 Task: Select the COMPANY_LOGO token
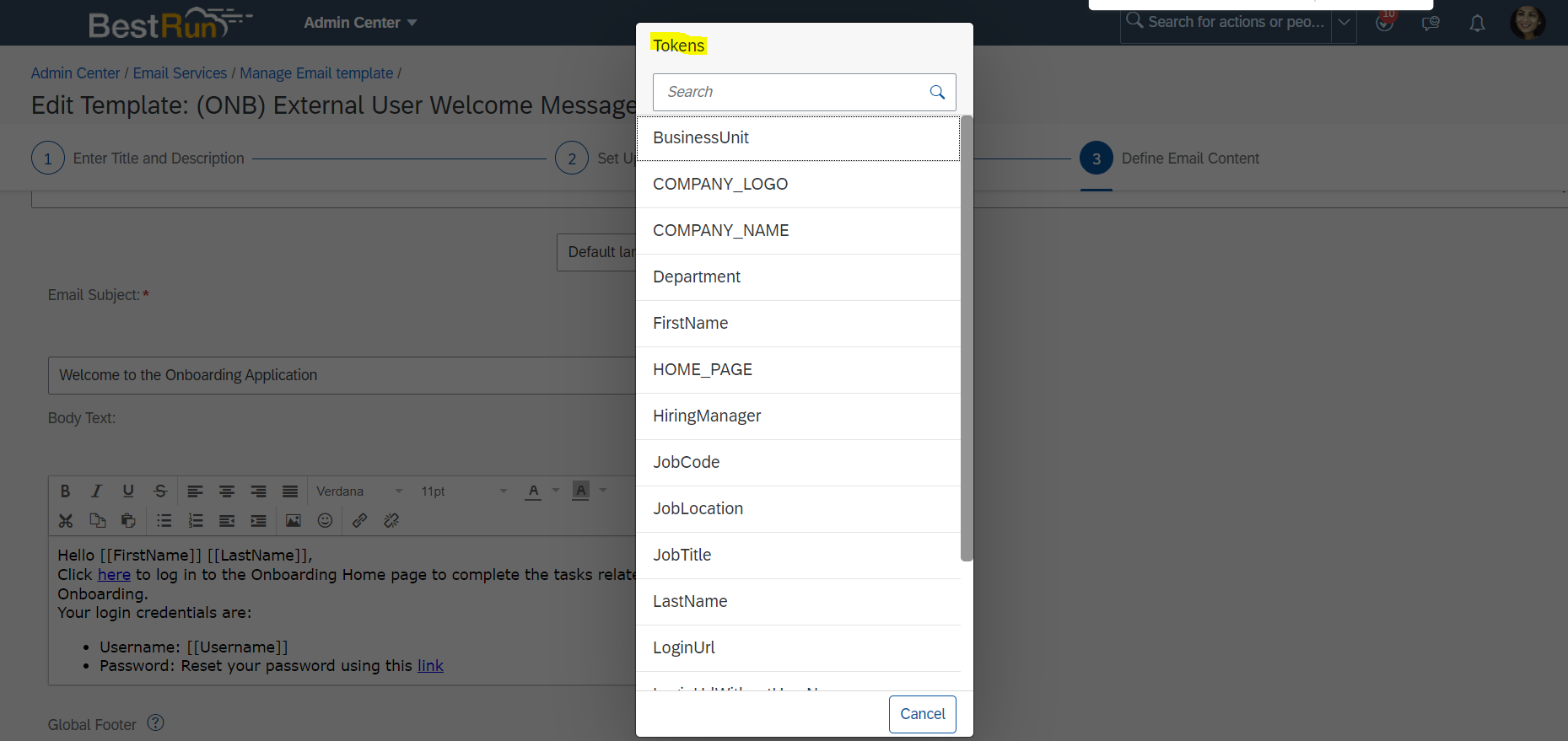pyautogui.click(x=798, y=185)
